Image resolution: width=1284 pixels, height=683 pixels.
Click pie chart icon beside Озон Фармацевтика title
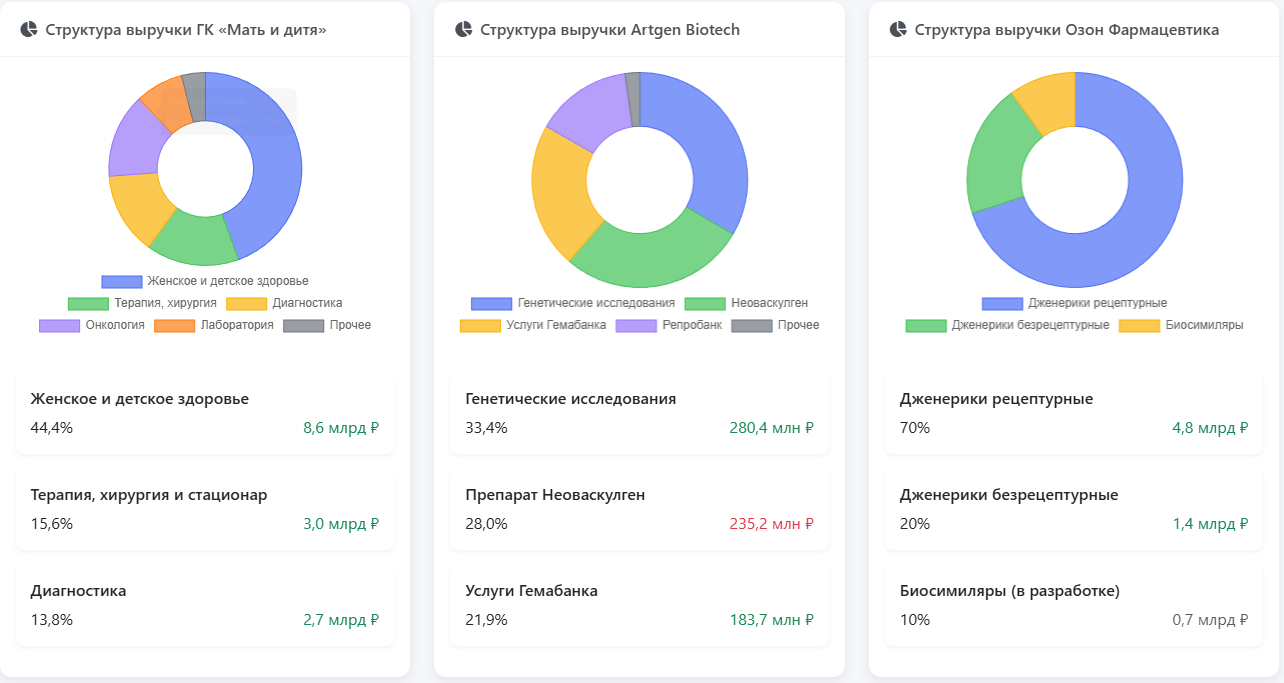click(898, 30)
